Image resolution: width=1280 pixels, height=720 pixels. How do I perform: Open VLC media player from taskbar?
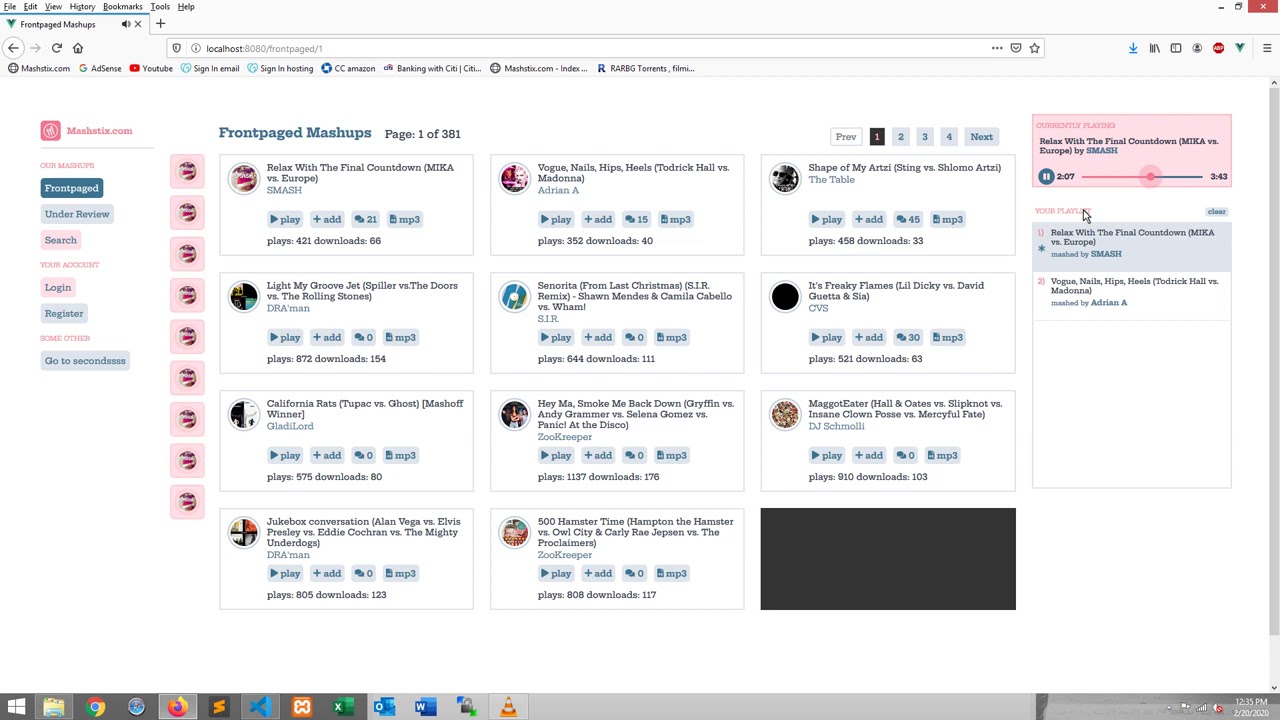508,708
